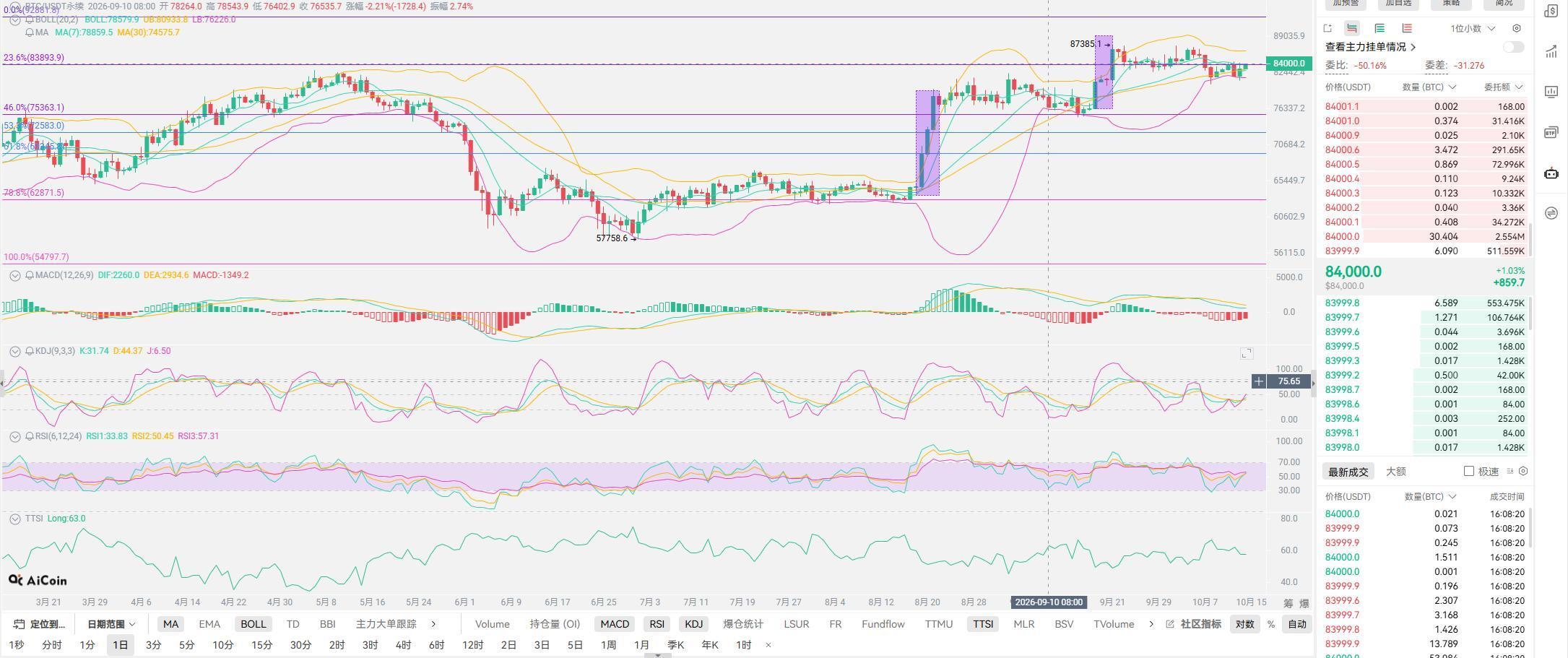Open the 查看主力挂单情况 link
Screen dimensions: 1568x658
(x=1370, y=47)
